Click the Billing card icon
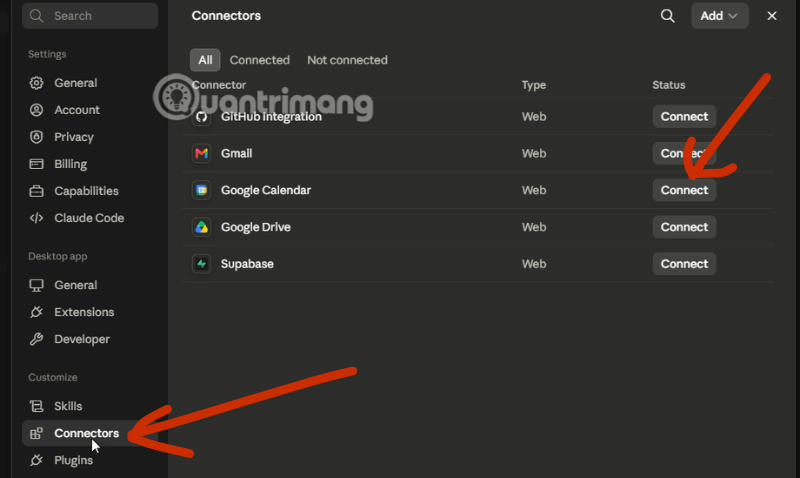Screen dimensions: 800x478 [36, 164]
